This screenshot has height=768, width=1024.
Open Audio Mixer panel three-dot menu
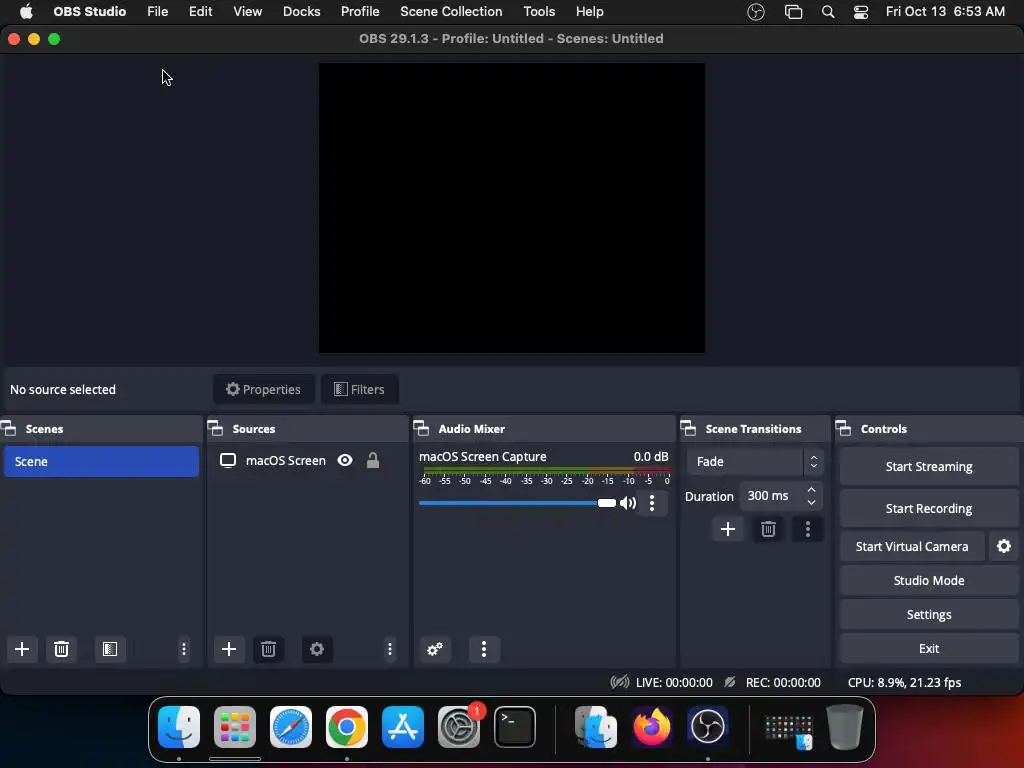coord(484,649)
